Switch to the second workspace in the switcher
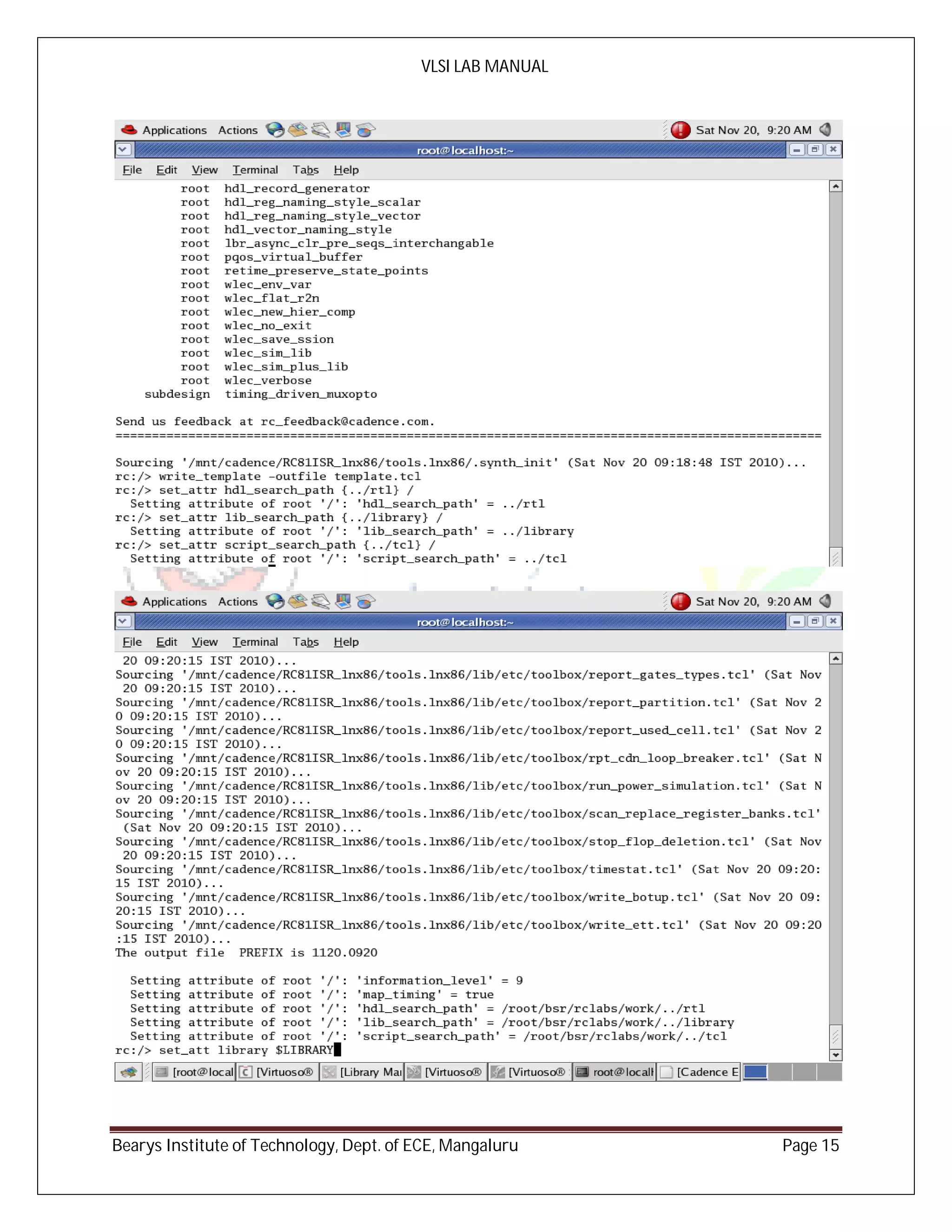Screen dimensions: 952x1232 780,1072
